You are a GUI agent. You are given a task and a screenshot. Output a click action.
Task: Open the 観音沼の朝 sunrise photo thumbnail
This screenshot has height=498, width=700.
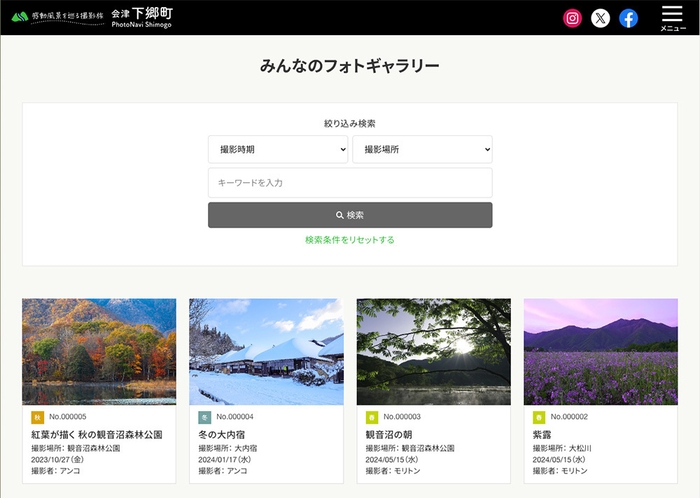pyautogui.click(x=433, y=351)
